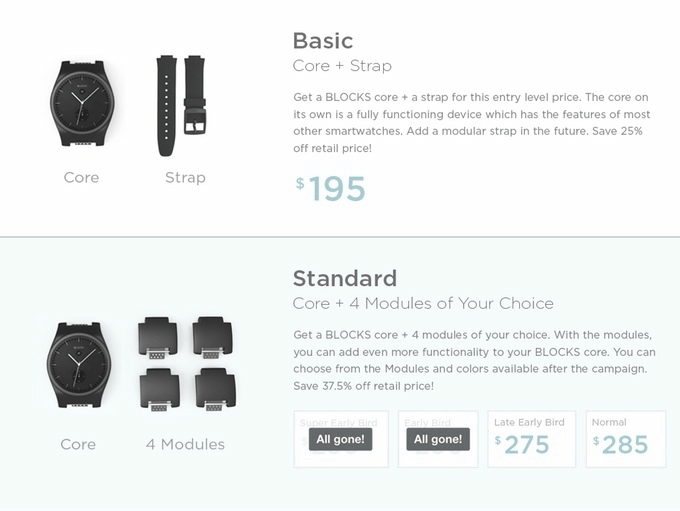
Task: Click the Early Bird All gone badge
Action: (x=438, y=439)
